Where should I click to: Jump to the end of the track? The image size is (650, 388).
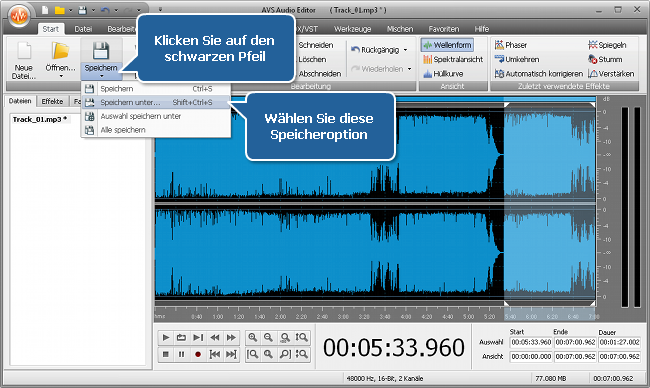231,354
